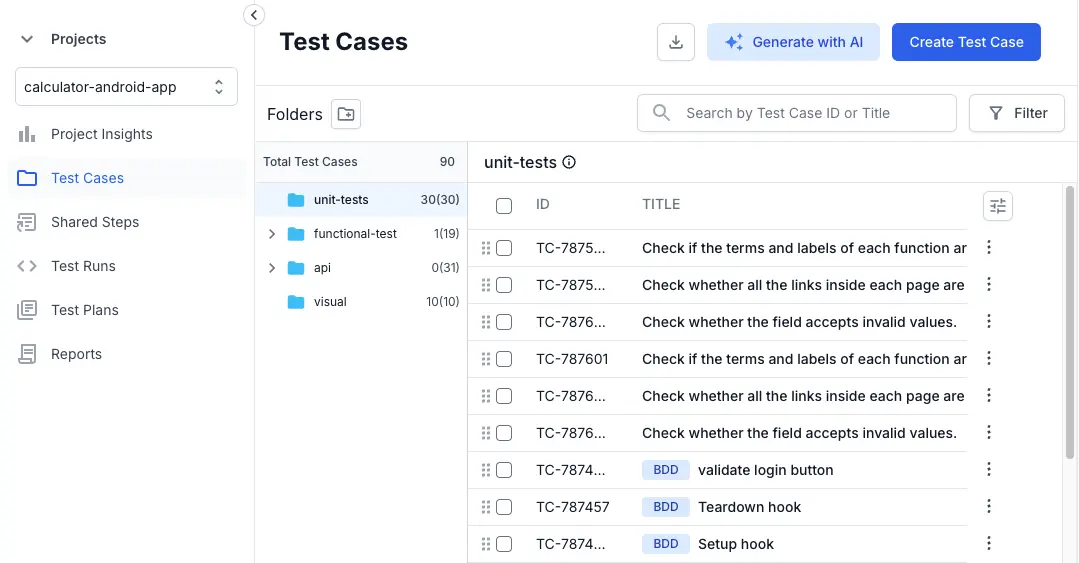Expand the functional-test folder
The width and height of the screenshot is (1079, 563).
pyautogui.click(x=272, y=234)
